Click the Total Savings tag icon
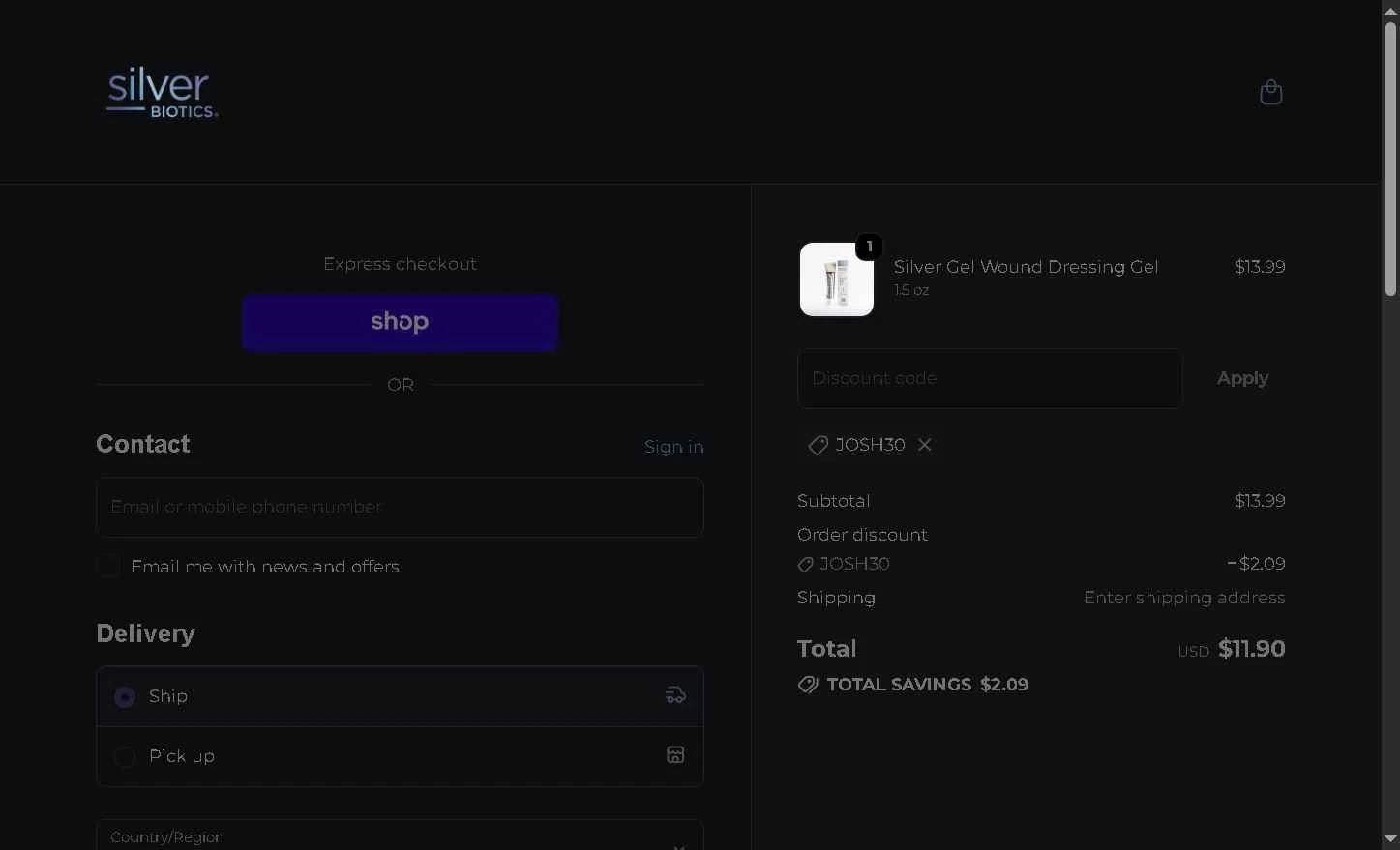This screenshot has width=1400, height=850. [808, 685]
